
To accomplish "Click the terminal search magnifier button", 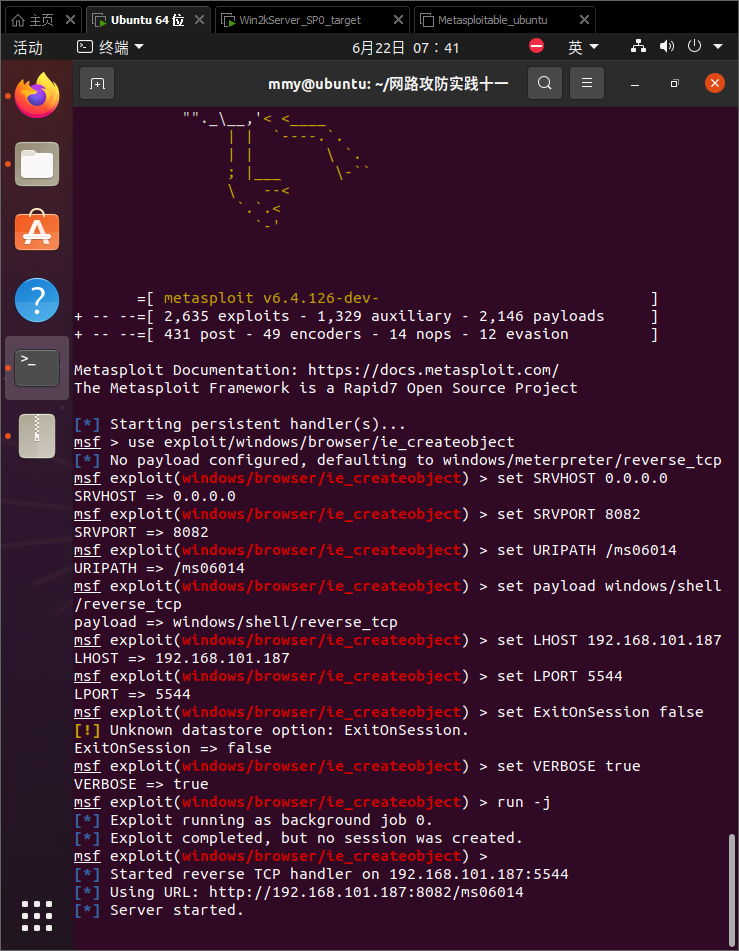I will click(545, 83).
